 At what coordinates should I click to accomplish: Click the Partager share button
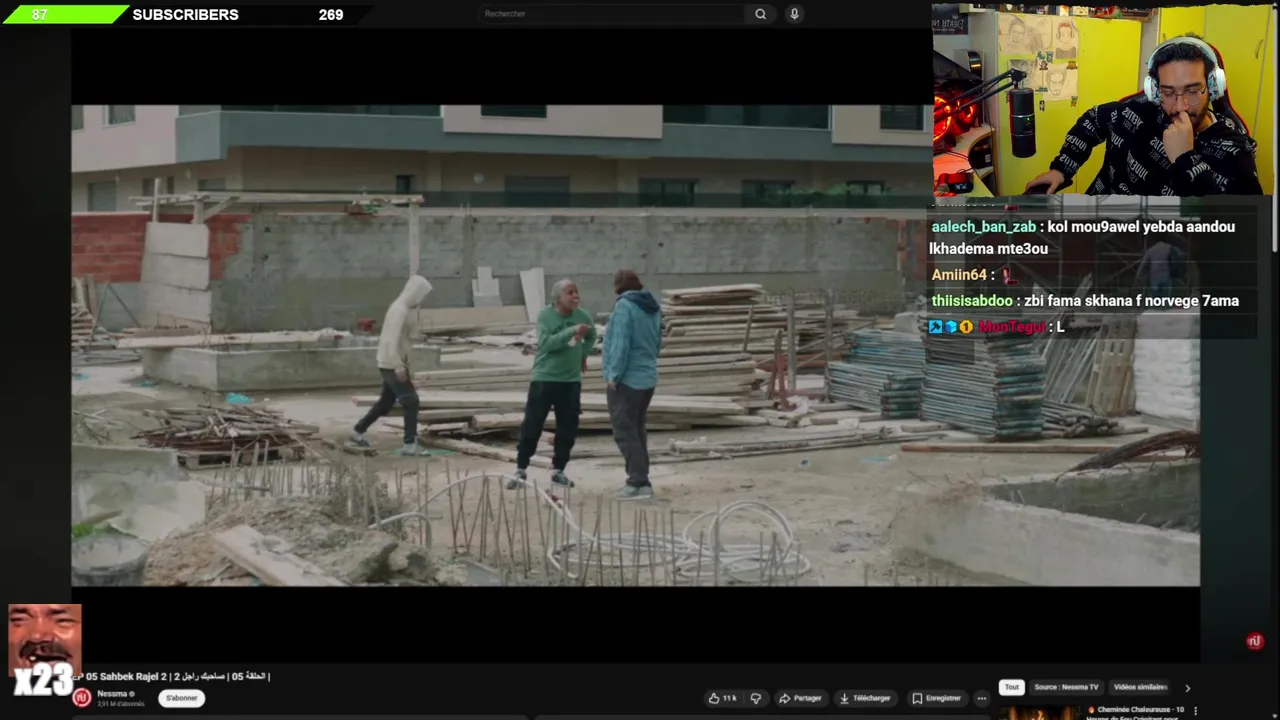tap(800, 698)
